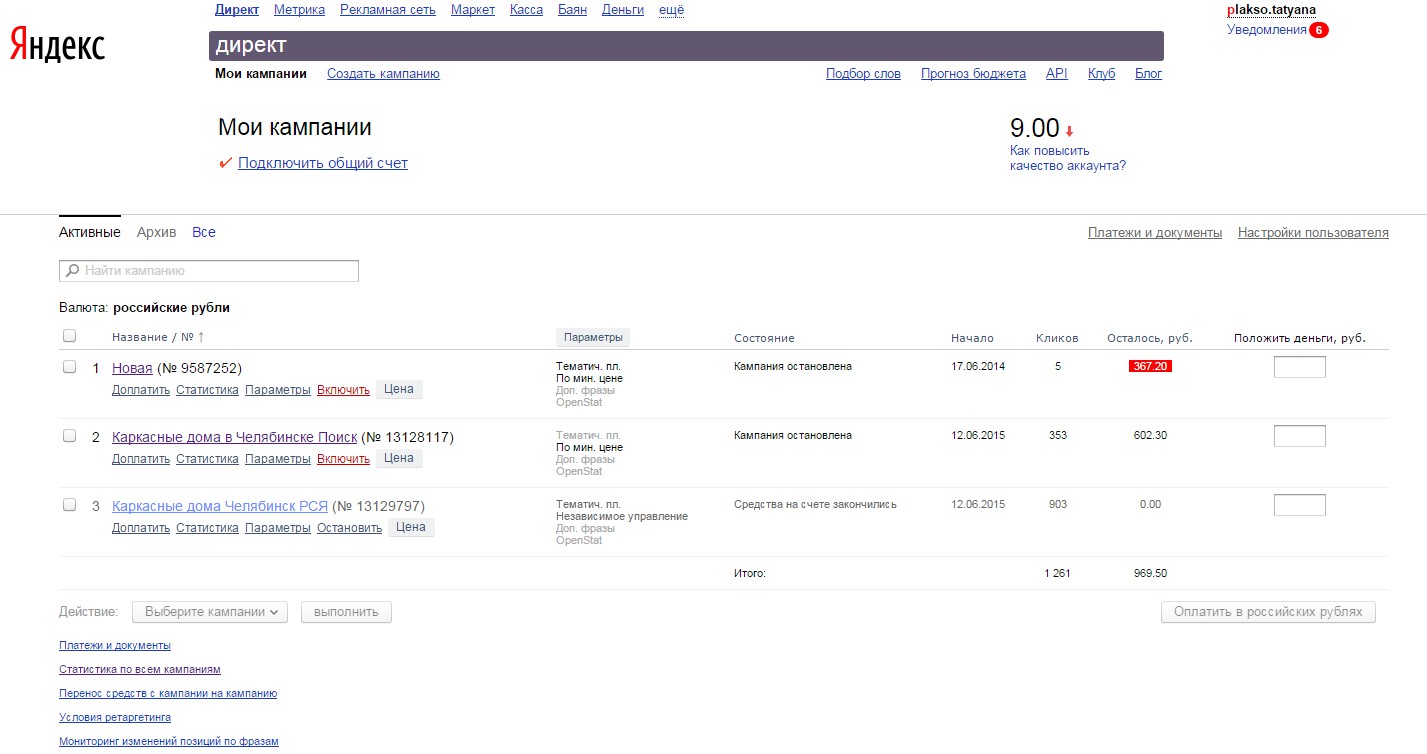Switch to the Активные tab
1427x754 pixels.
click(90, 232)
